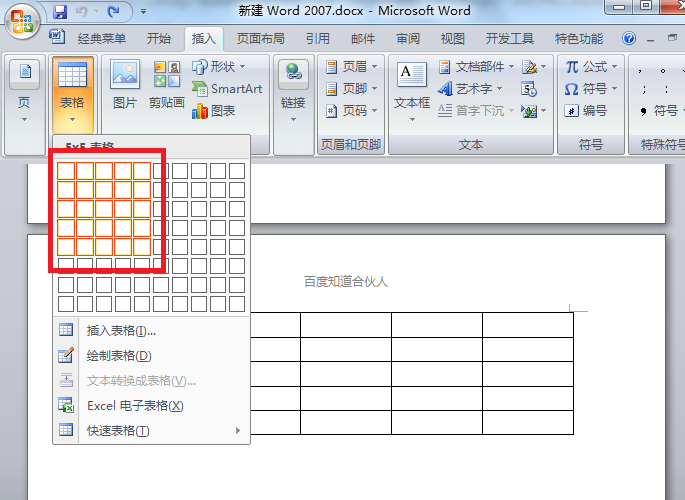The height and width of the screenshot is (500, 685).
Task: Switch to the 审阅 tab
Action: [x=408, y=39]
